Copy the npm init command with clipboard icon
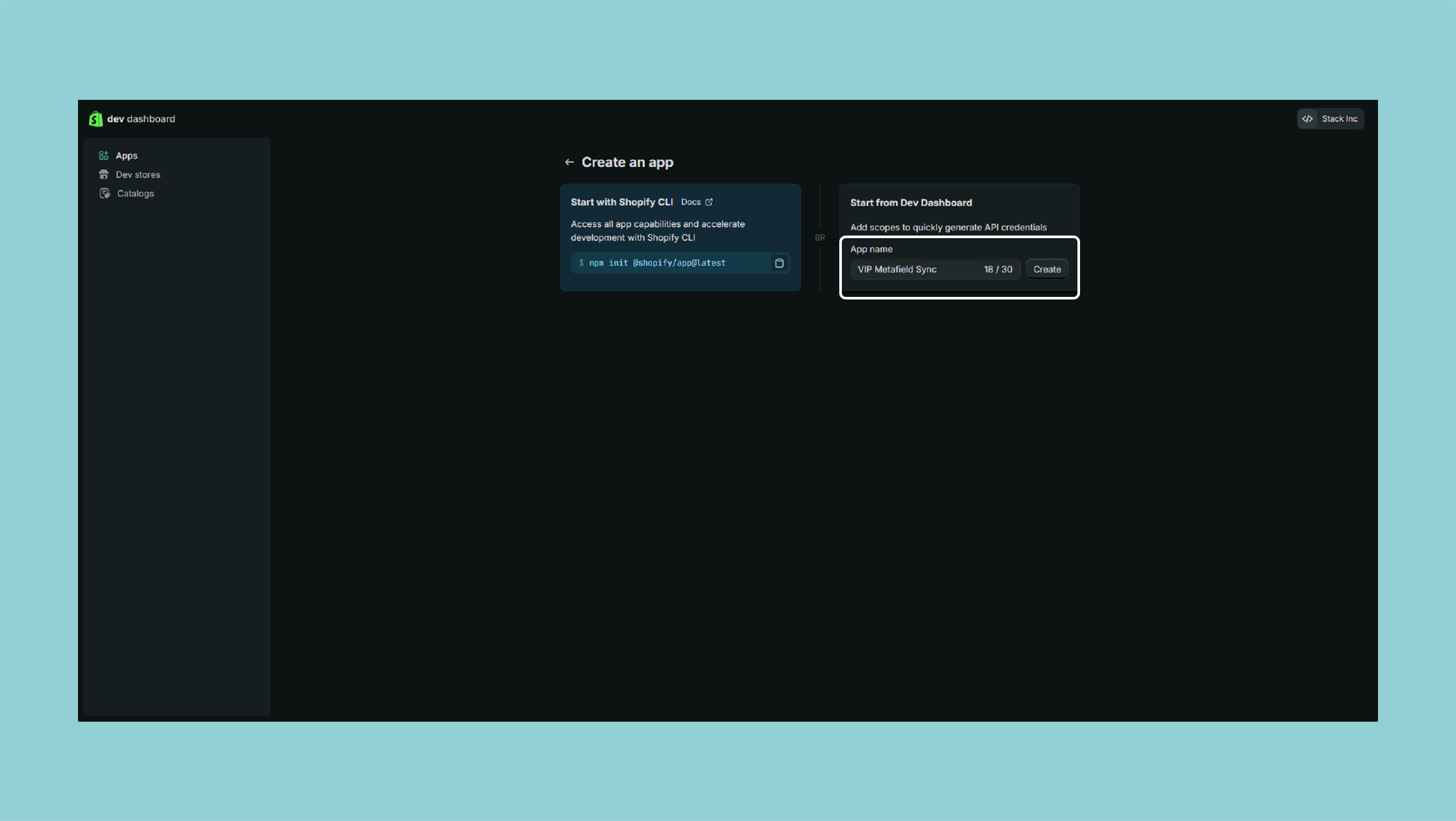Viewport: 1456px width, 821px height. 779,263
